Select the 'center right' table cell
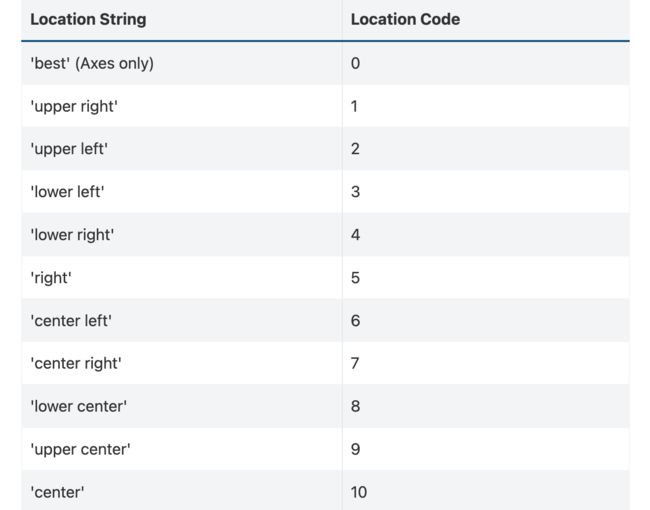The image size is (650, 510). click(x=182, y=363)
